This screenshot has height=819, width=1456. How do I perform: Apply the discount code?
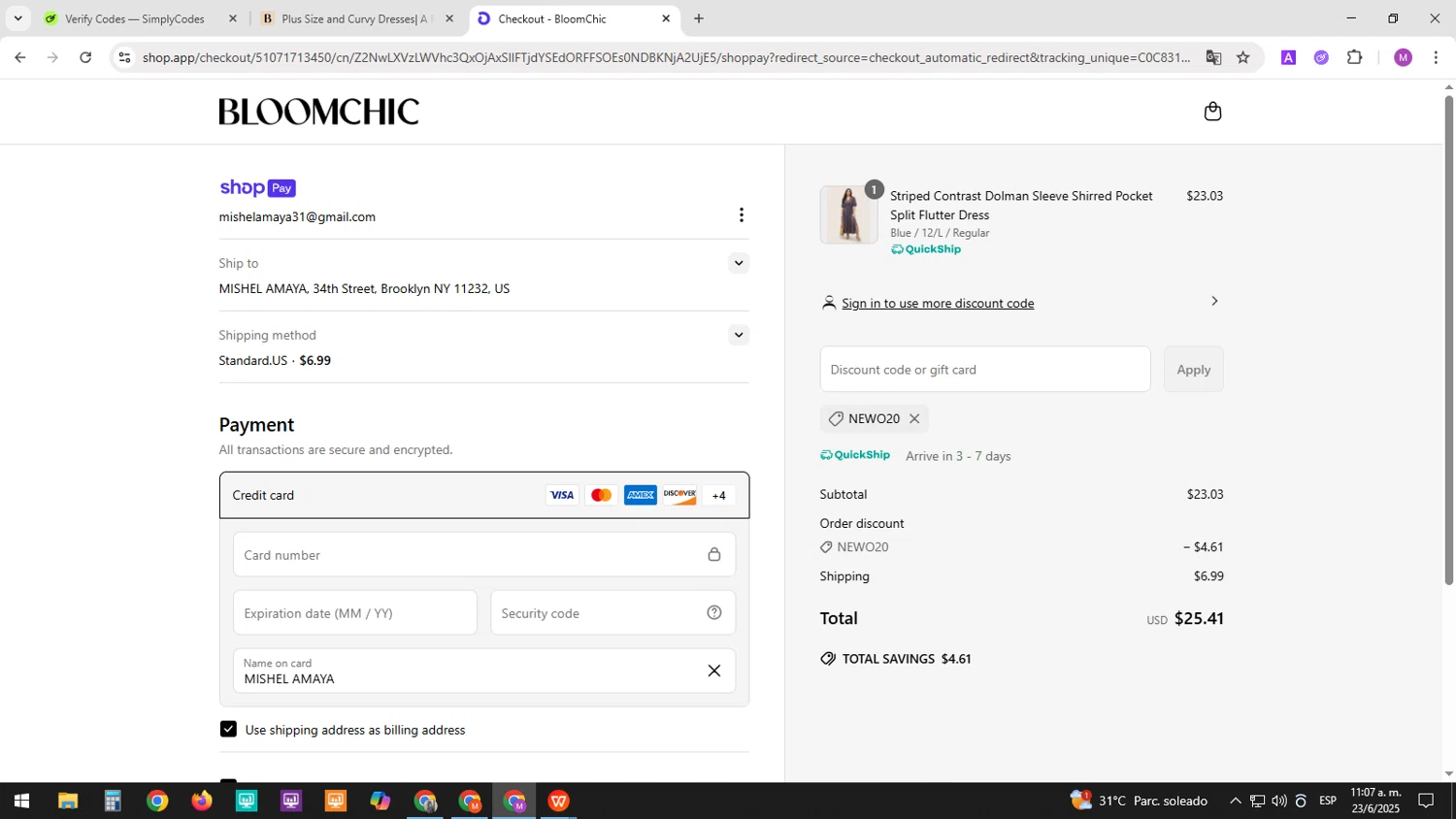pyautogui.click(x=1194, y=370)
